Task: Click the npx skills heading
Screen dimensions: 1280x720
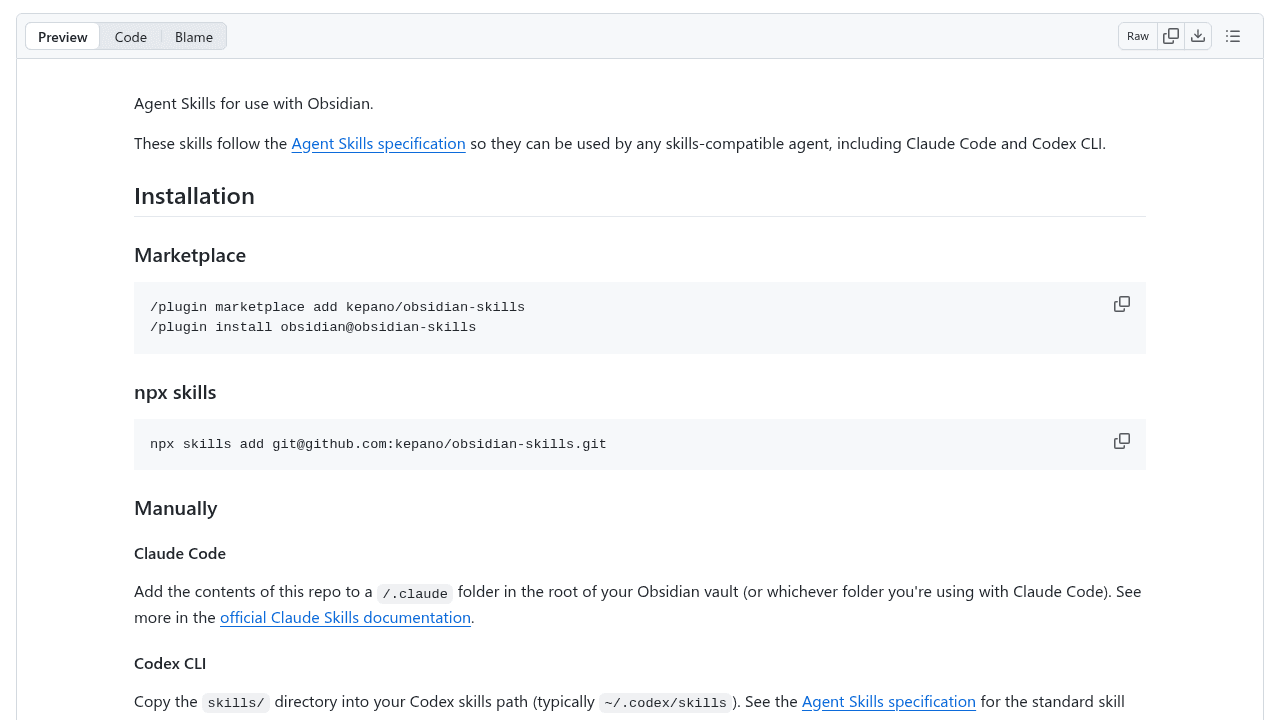Action: [175, 392]
